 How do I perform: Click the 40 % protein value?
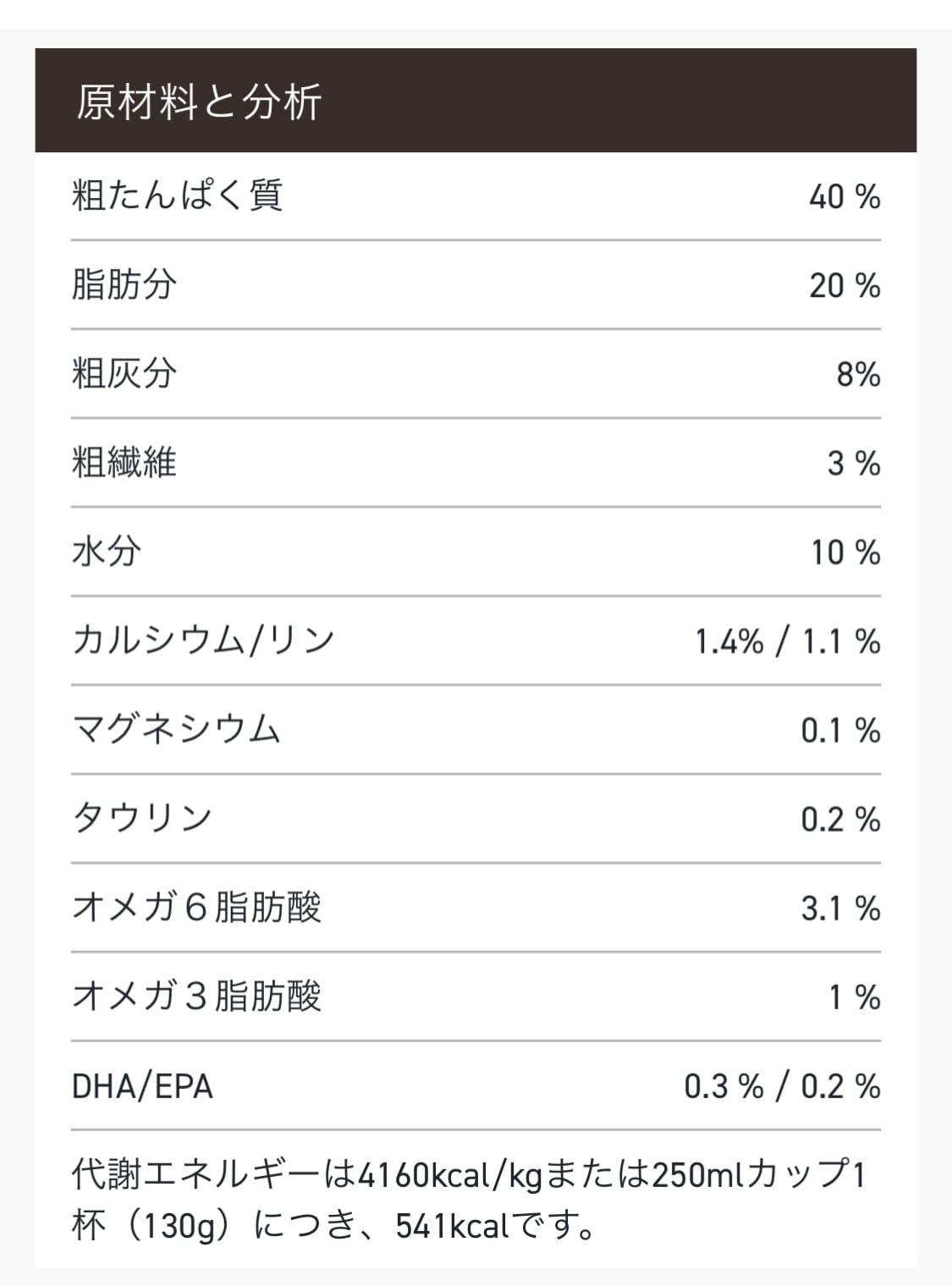pyautogui.click(x=844, y=197)
